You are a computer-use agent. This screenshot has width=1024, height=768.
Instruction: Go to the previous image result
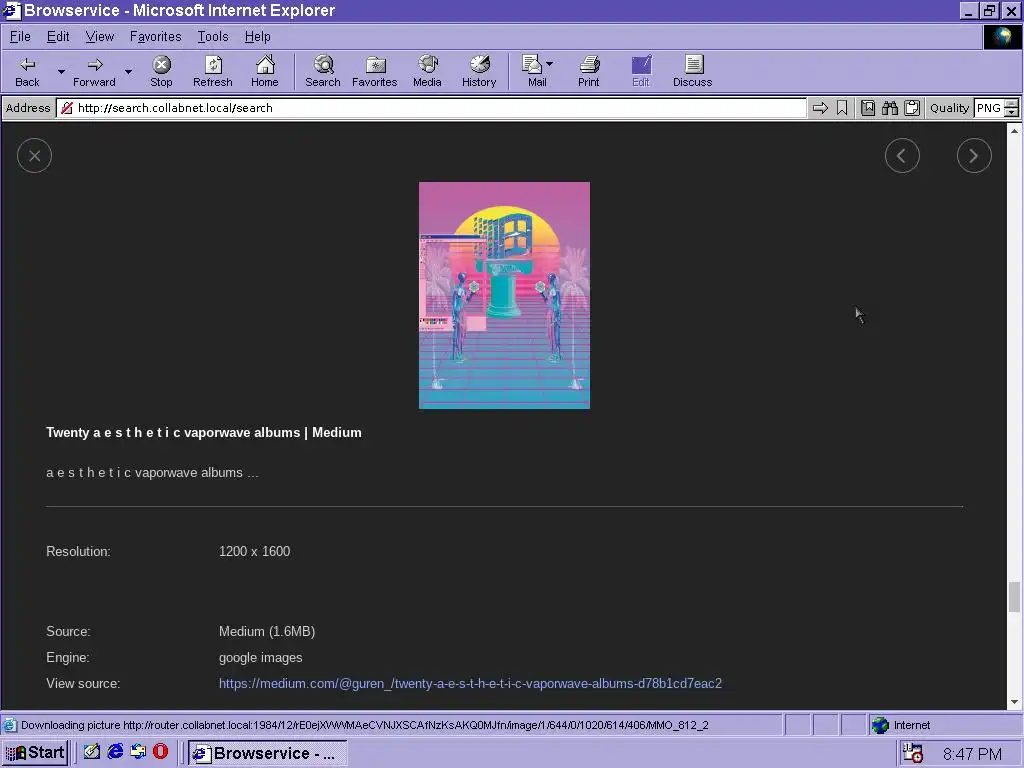[903, 156]
